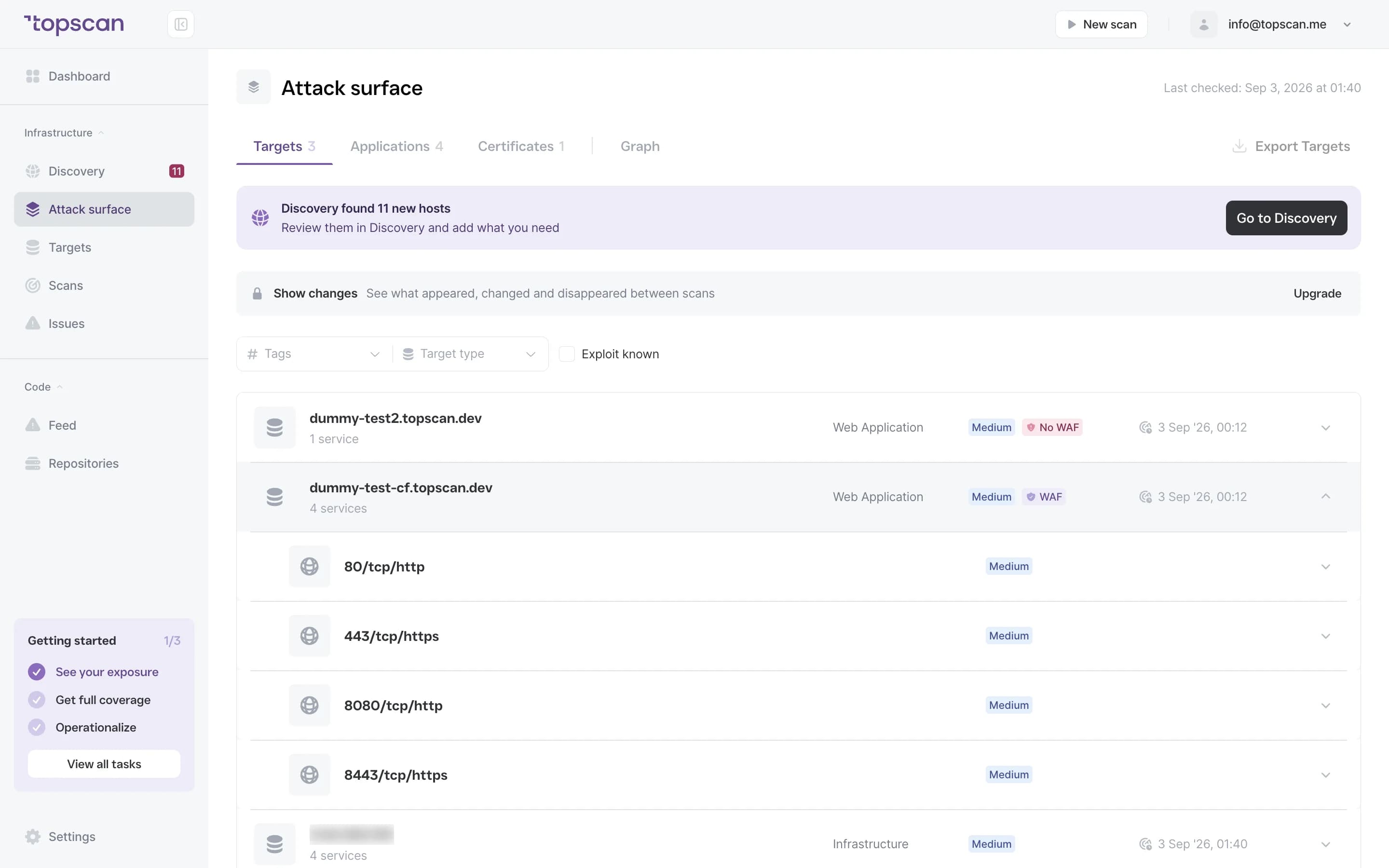Collapse the dummy-test-cf.topscan.dev row
The image size is (1389, 868).
tap(1325, 497)
